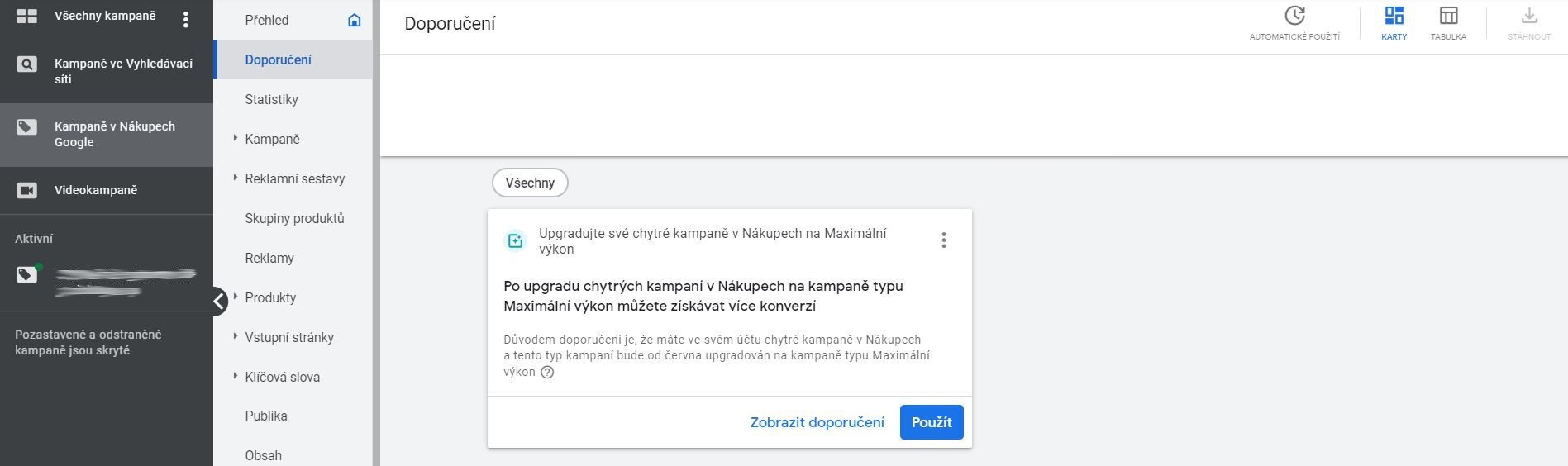Screen dimensions: 1568x466
Task: Open the three-dot menu on recommendation card
Action: [x=943, y=240]
